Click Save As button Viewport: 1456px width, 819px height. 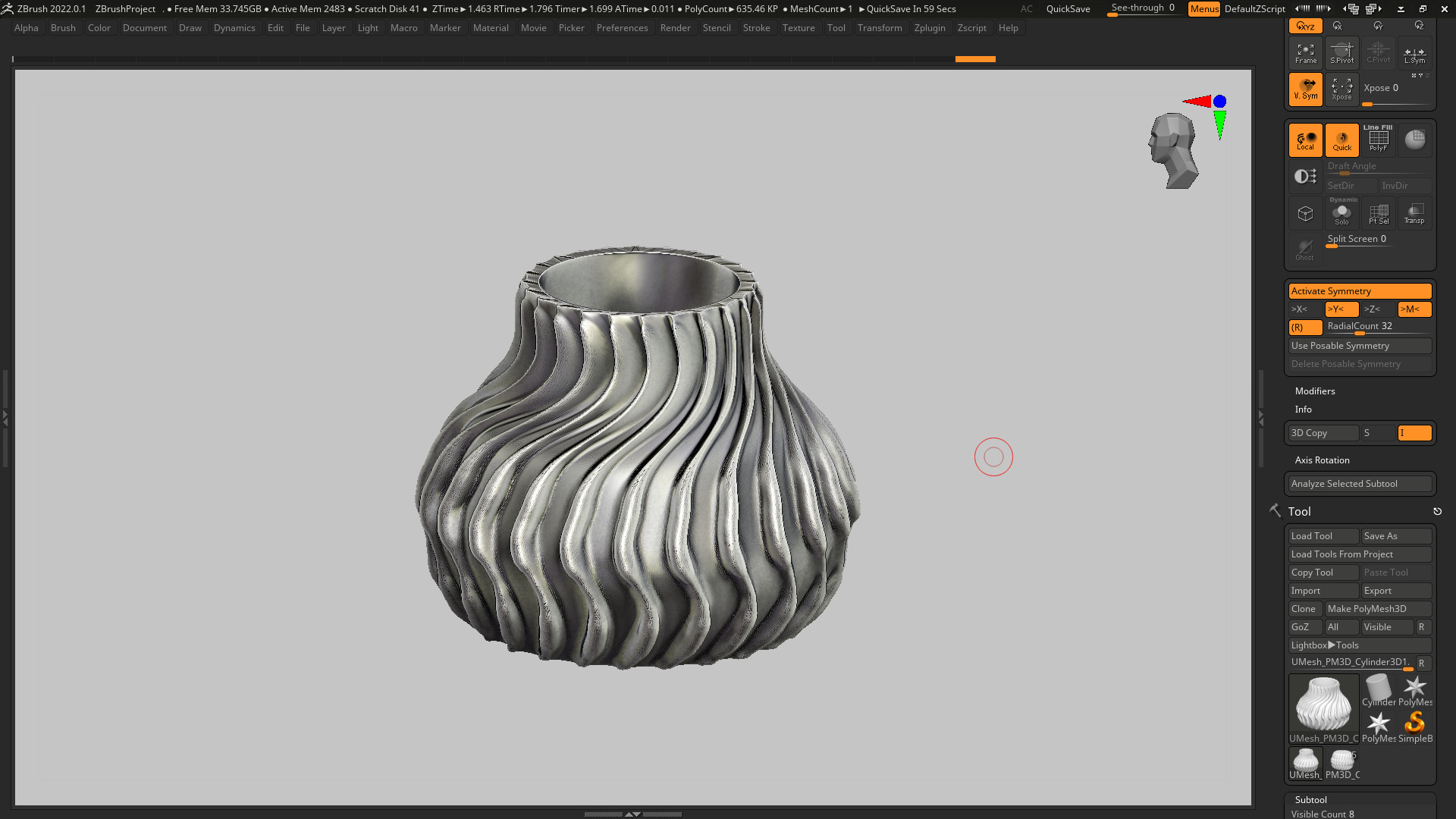pyautogui.click(x=1396, y=536)
